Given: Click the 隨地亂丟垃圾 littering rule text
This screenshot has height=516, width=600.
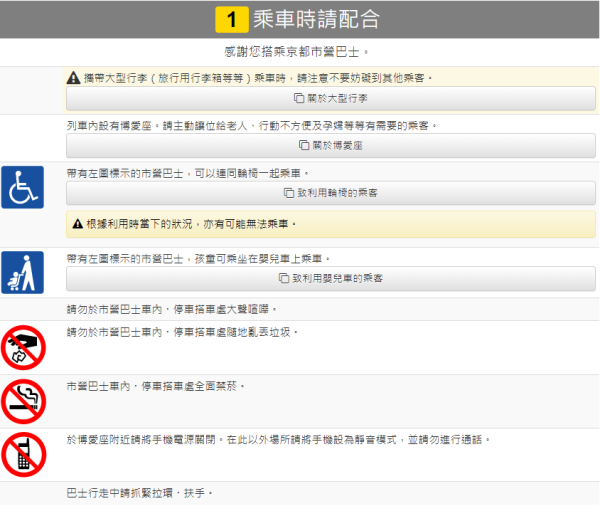Looking at the screenshot, I should 182,331.
